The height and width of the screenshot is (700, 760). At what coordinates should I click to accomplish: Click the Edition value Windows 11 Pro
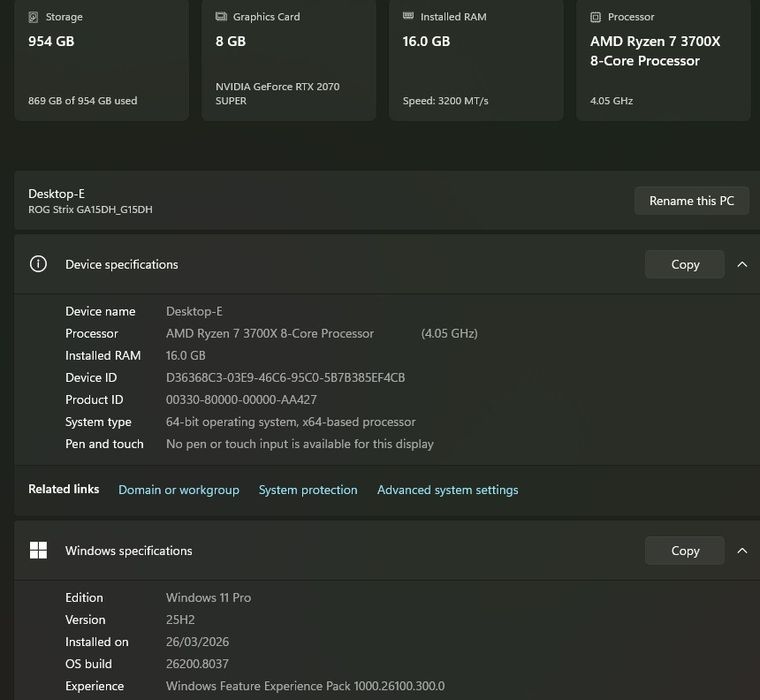pyautogui.click(x=208, y=598)
